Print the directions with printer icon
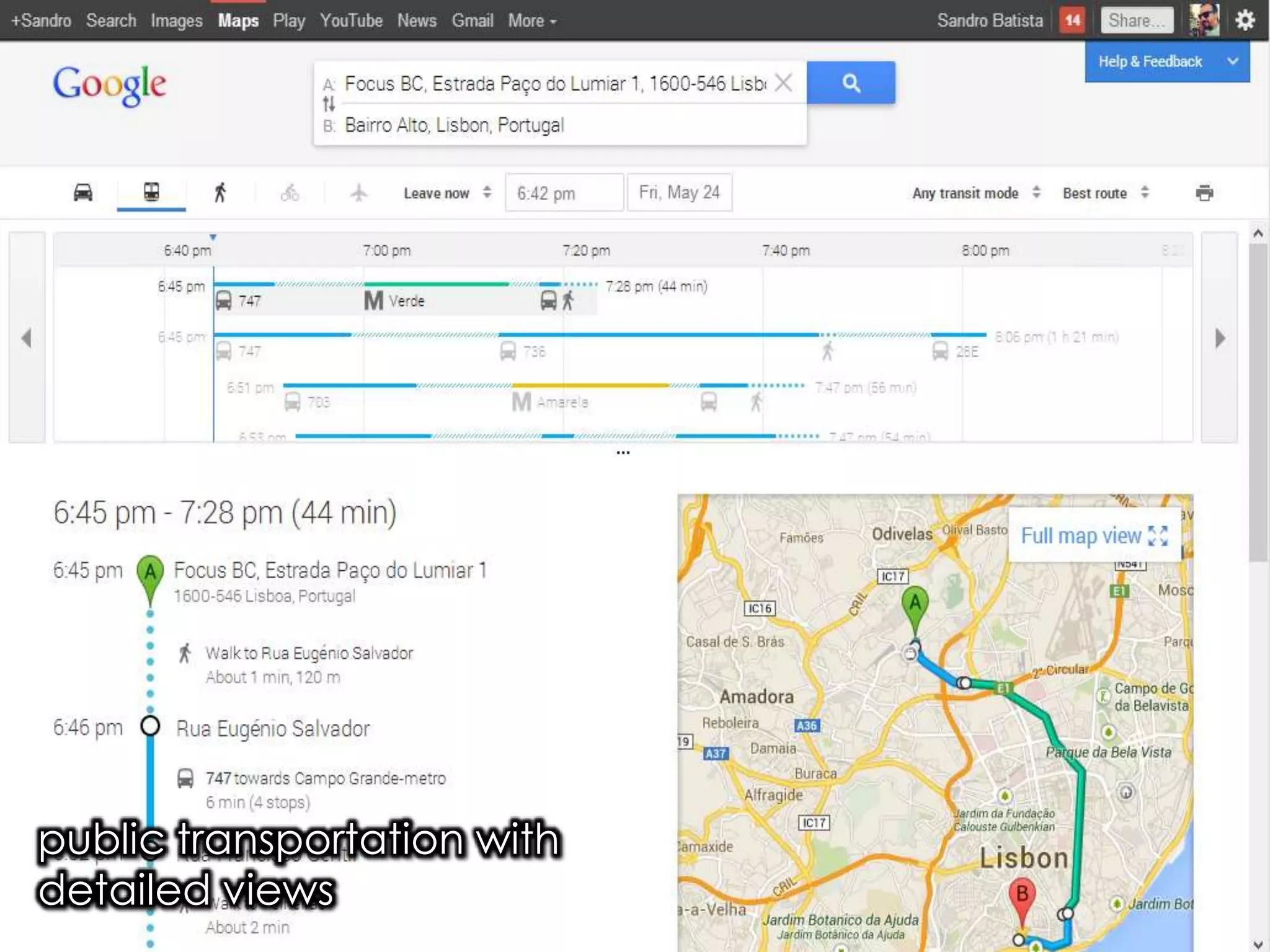This screenshot has width=1270, height=952. pyautogui.click(x=1204, y=193)
